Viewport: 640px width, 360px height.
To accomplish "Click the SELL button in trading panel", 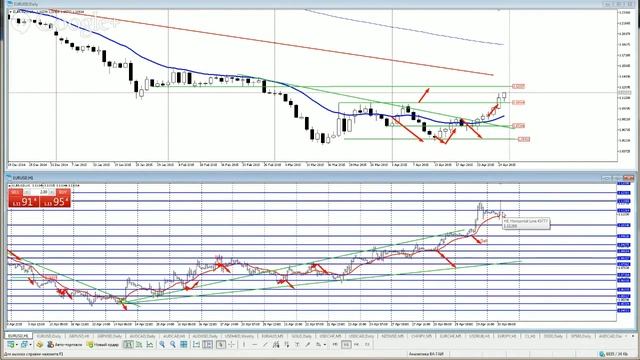I will click(x=16, y=192).
